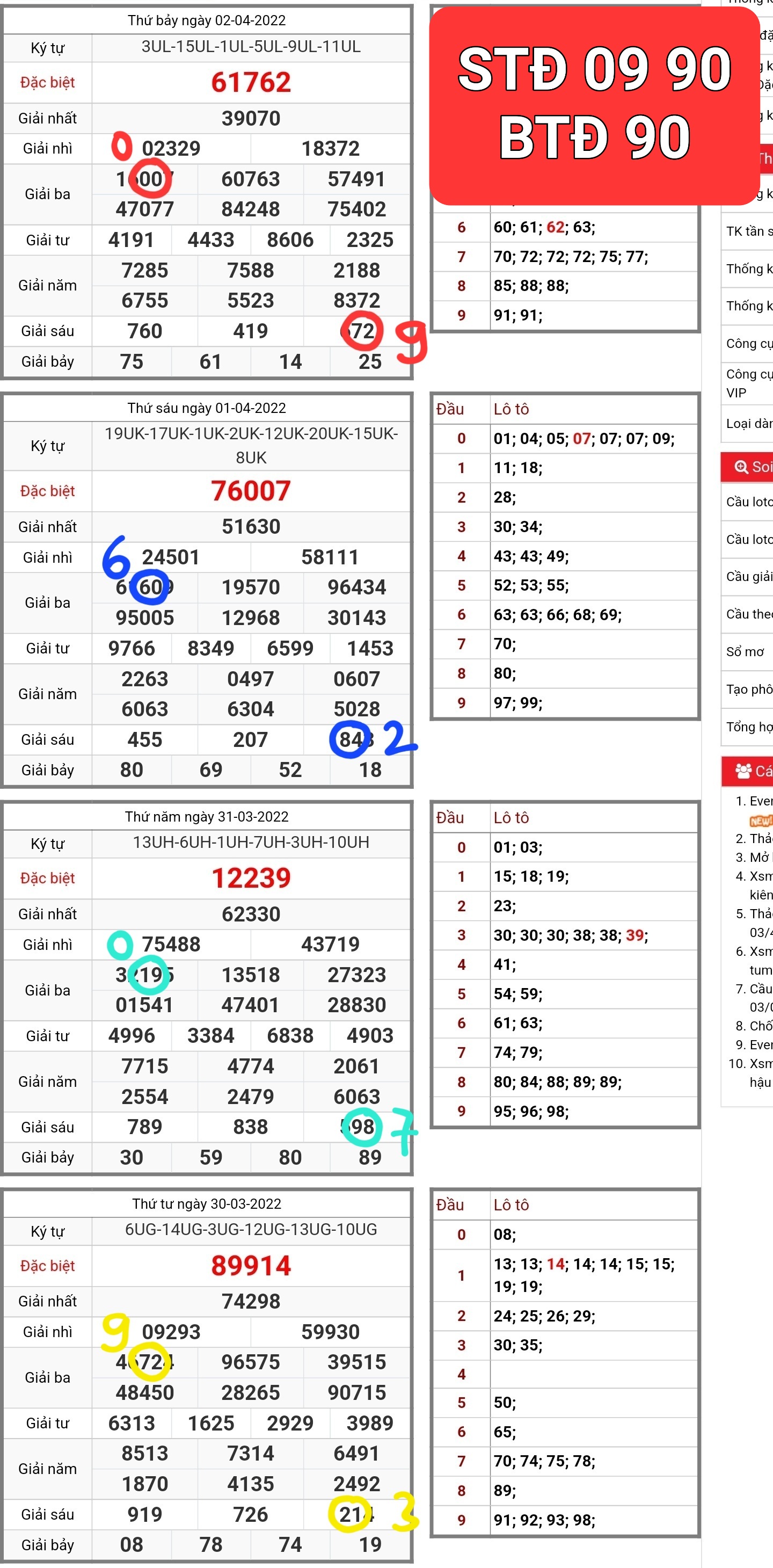
Task: Click fifth prize number 0497
Action: (x=251, y=679)
